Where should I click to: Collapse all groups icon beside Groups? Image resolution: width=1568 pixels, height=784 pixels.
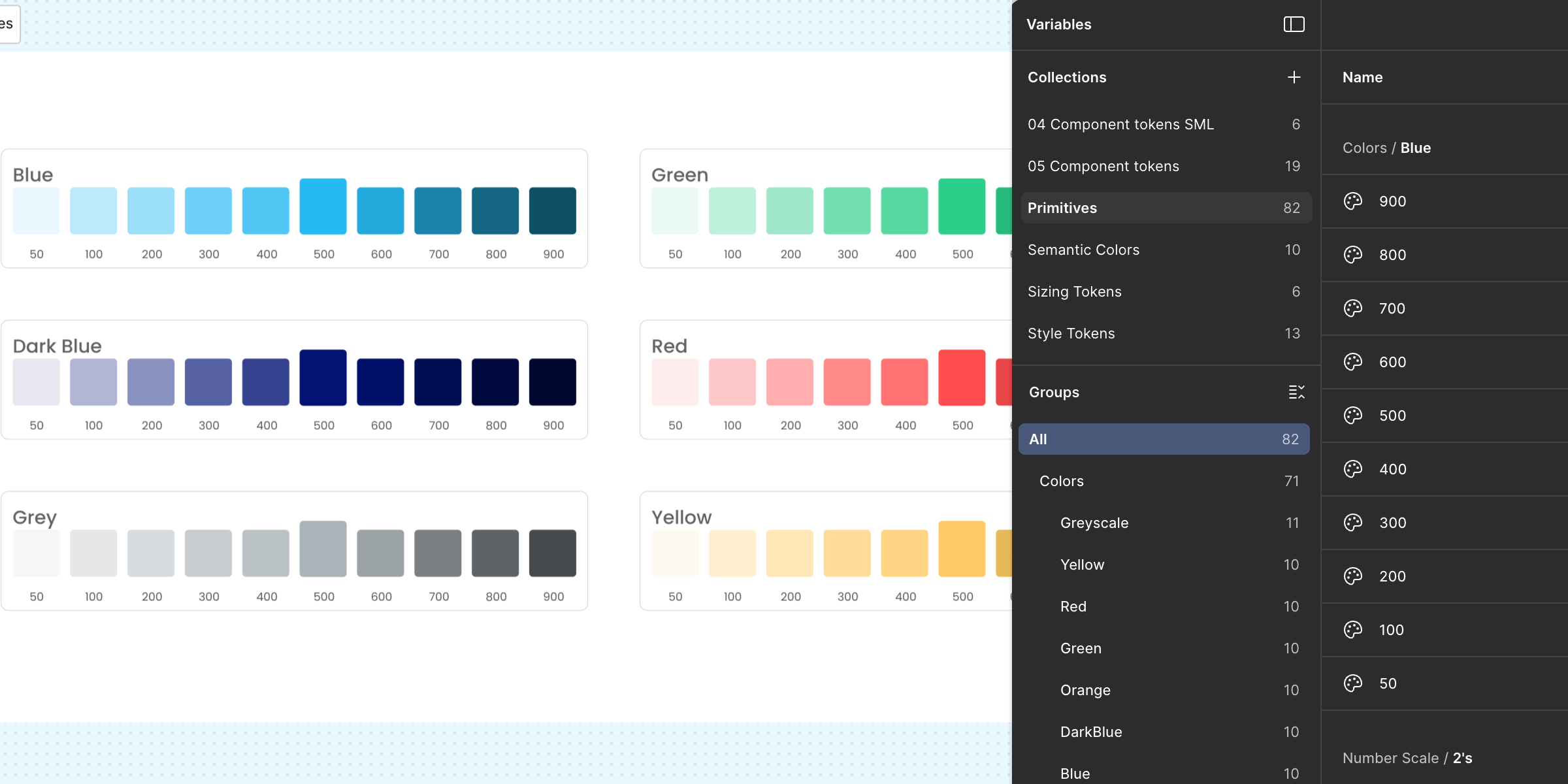[x=1296, y=392]
